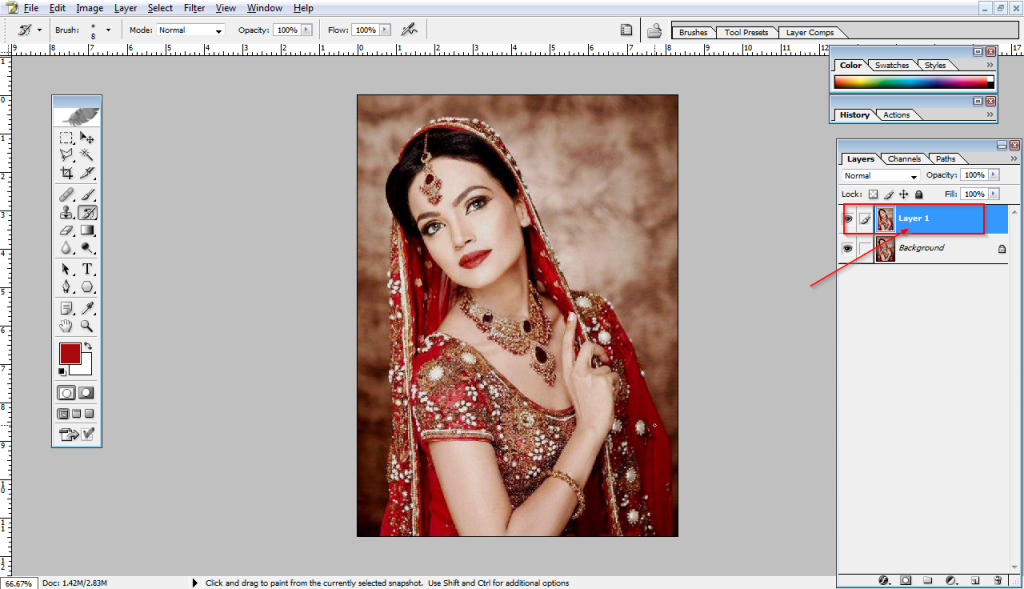Expand Layers palette options menu

[x=1014, y=159]
